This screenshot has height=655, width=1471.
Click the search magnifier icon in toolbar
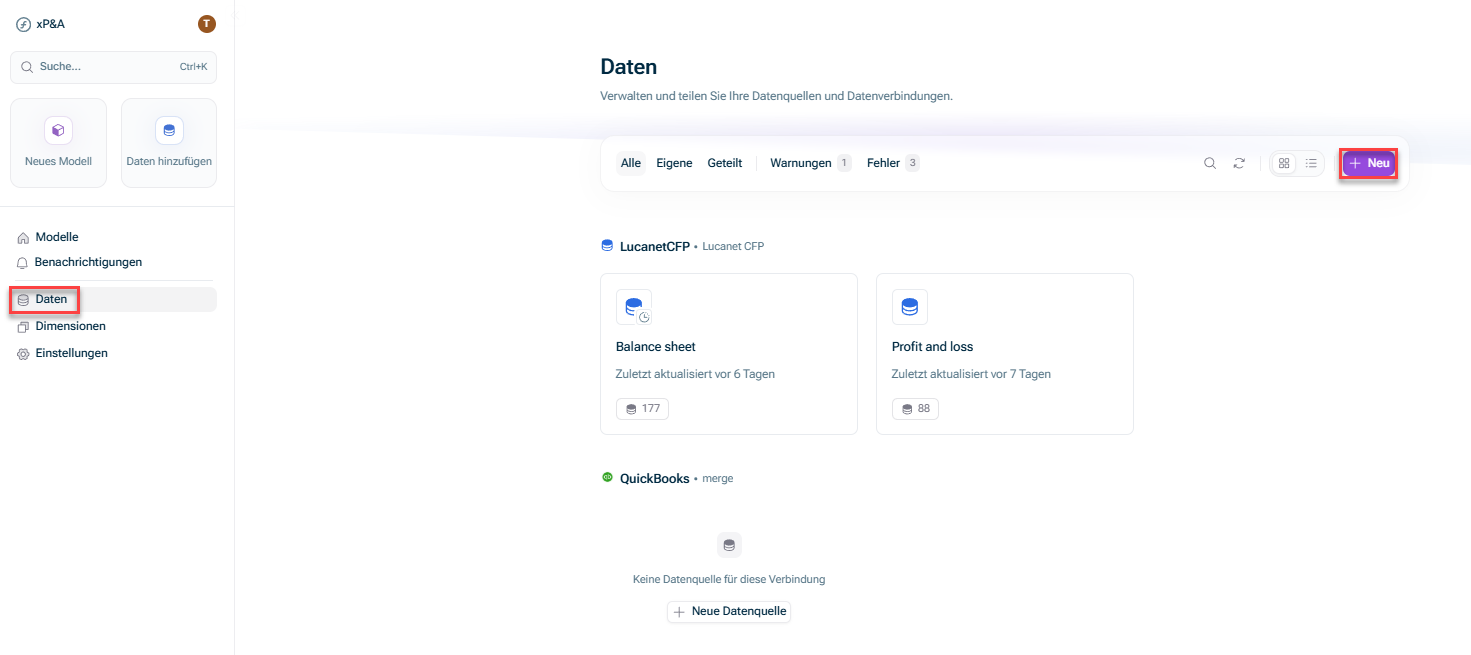click(1210, 163)
